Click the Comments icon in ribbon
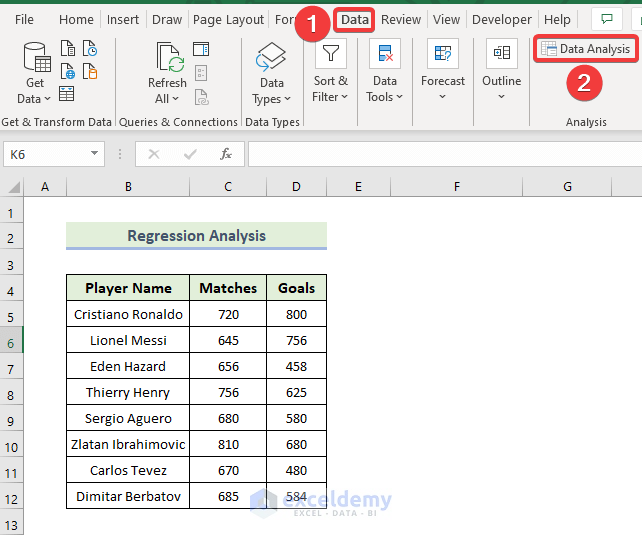This screenshot has width=642, height=535. (606, 19)
